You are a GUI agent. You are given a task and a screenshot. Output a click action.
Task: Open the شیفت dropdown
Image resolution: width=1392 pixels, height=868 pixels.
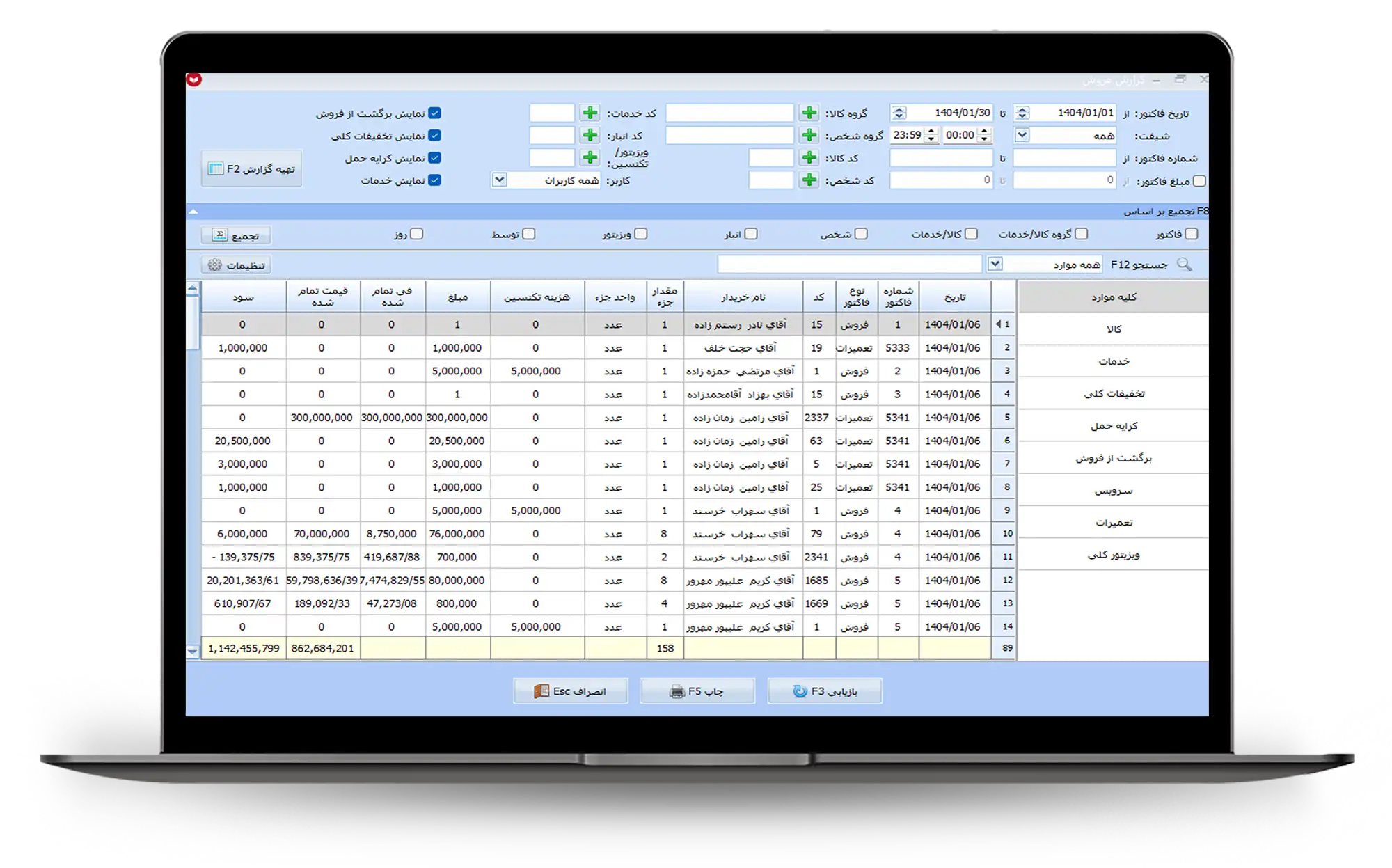(1022, 135)
